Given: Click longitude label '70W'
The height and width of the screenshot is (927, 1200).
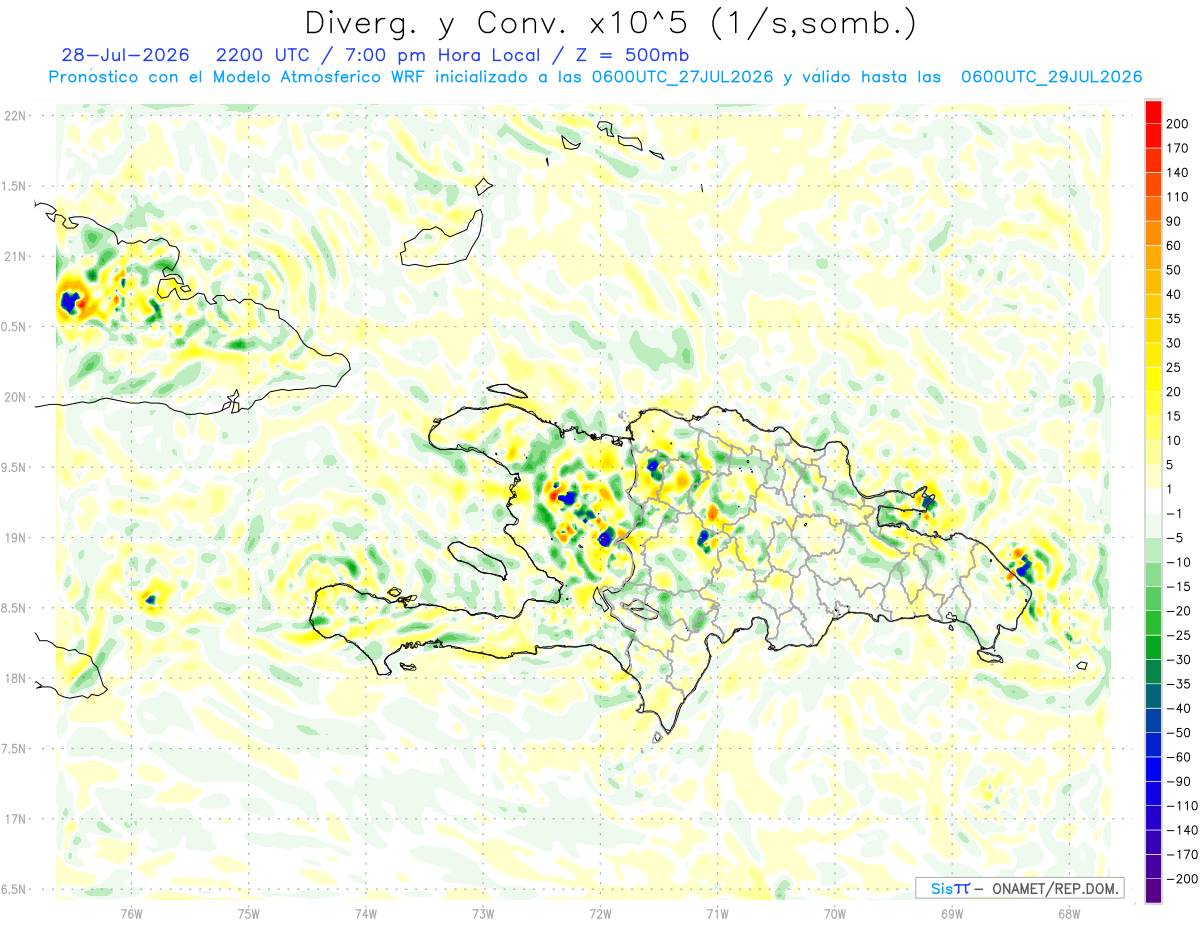Looking at the screenshot, I should (x=835, y=913).
